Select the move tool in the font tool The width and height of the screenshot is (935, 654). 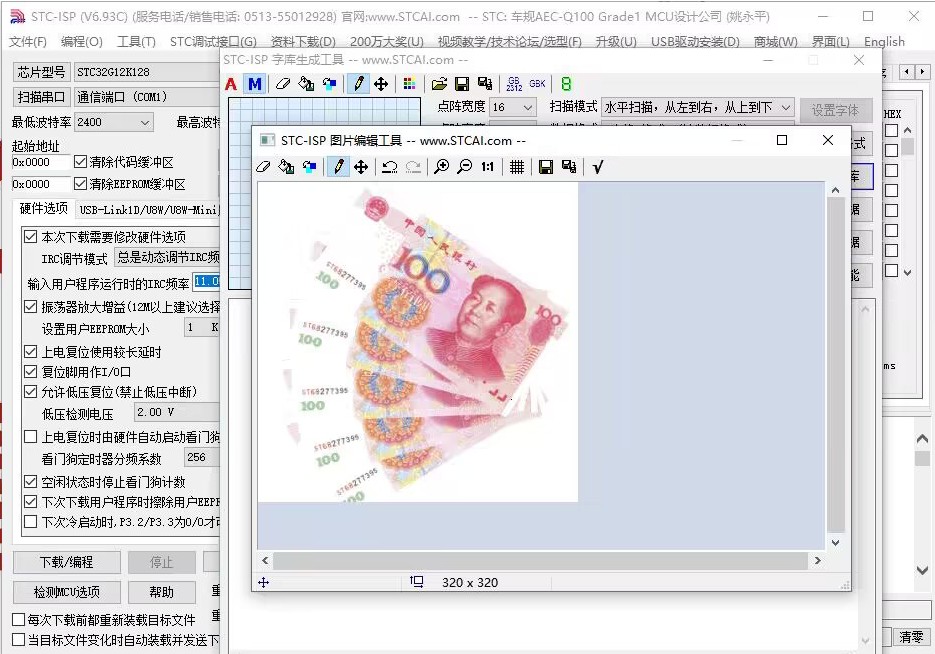381,84
